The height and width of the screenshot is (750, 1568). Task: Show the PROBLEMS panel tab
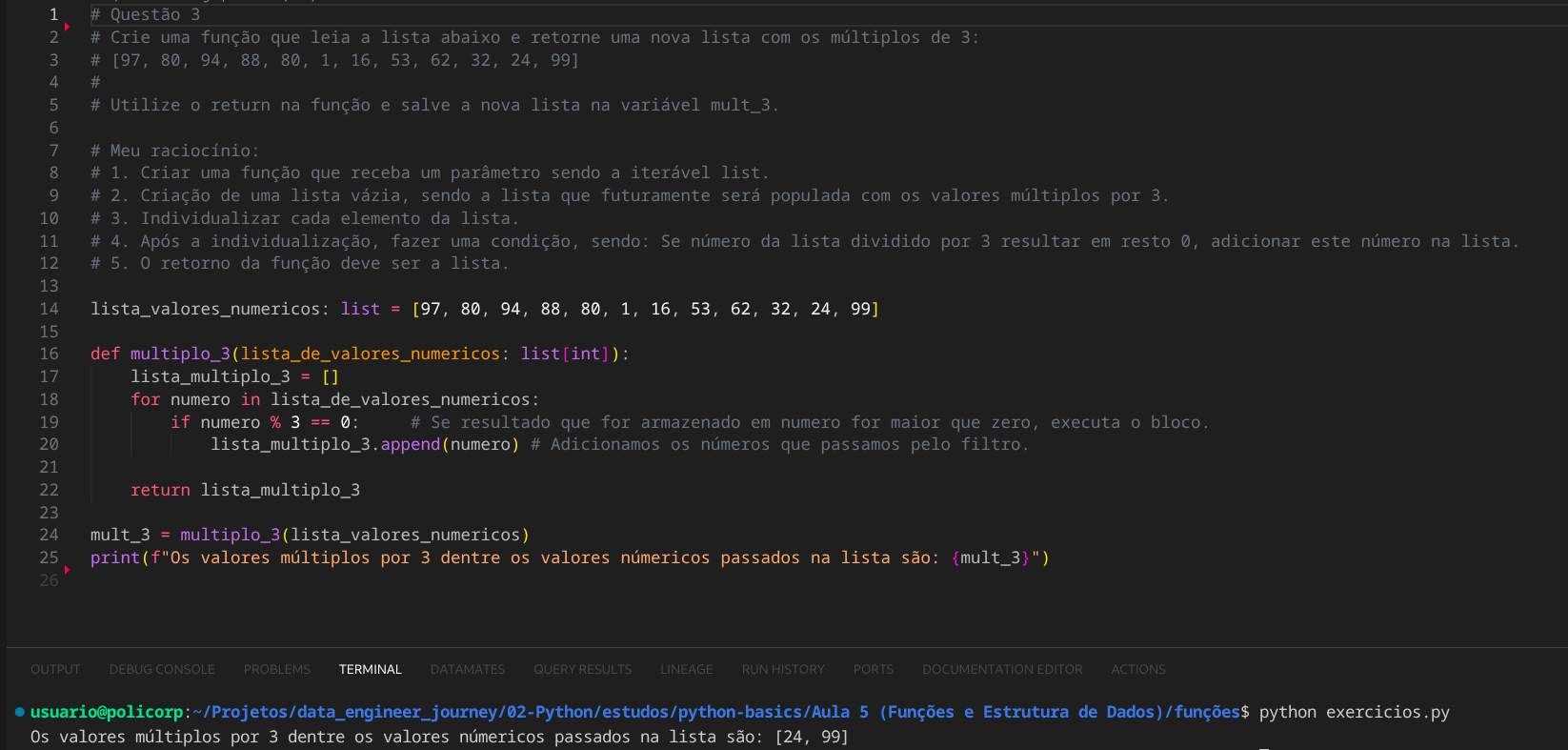(x=277, y=669)
